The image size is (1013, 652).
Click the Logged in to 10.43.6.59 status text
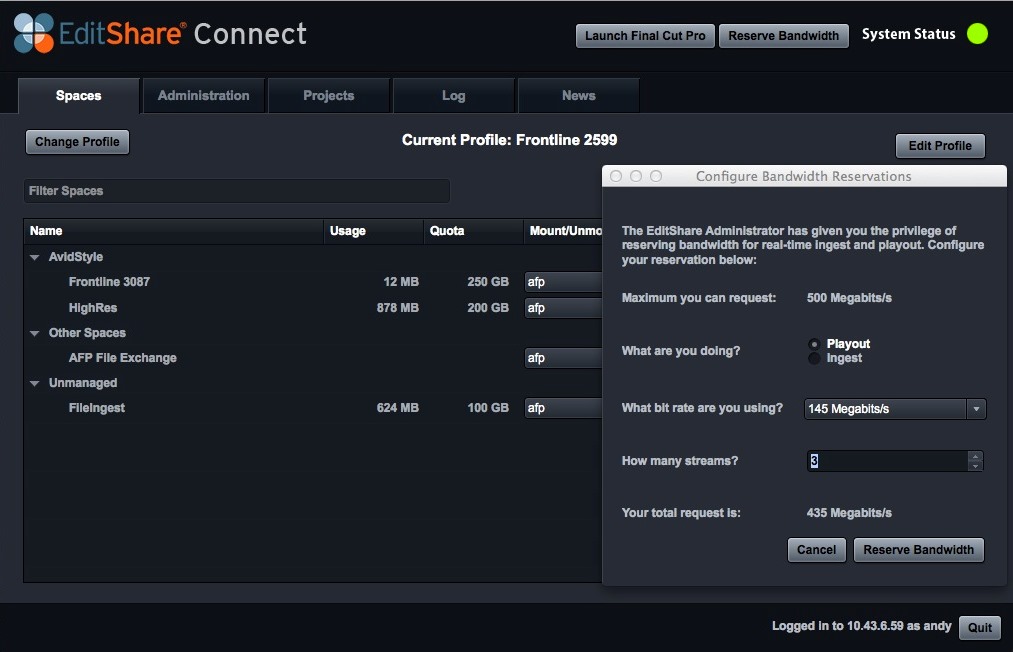(x=861, y=626)
